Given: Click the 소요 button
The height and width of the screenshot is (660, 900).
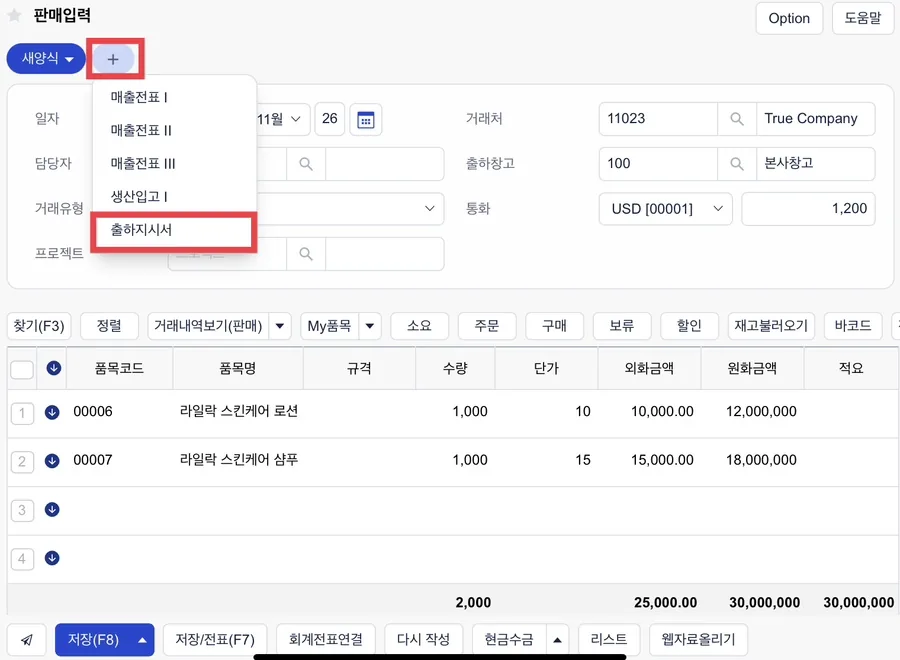Looking at the screenshot, I should 419,326.
